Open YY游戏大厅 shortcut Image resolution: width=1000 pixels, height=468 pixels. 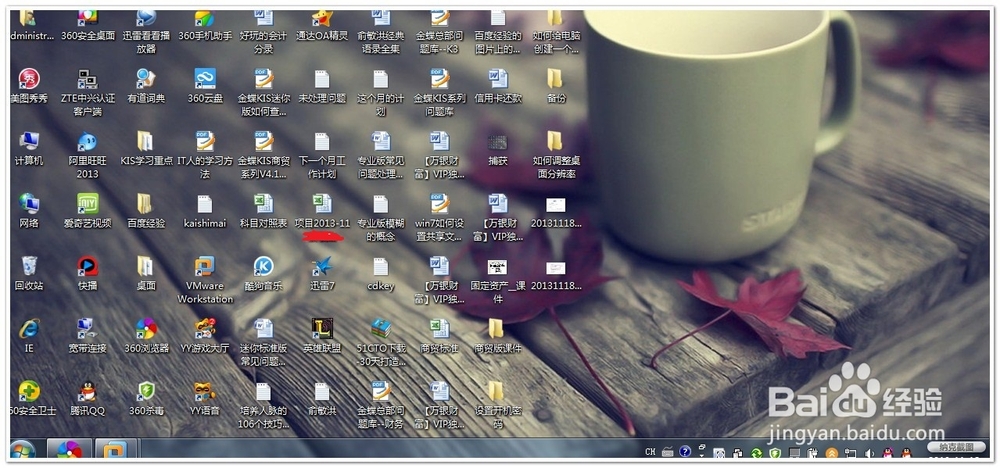(x=205, y=336)
